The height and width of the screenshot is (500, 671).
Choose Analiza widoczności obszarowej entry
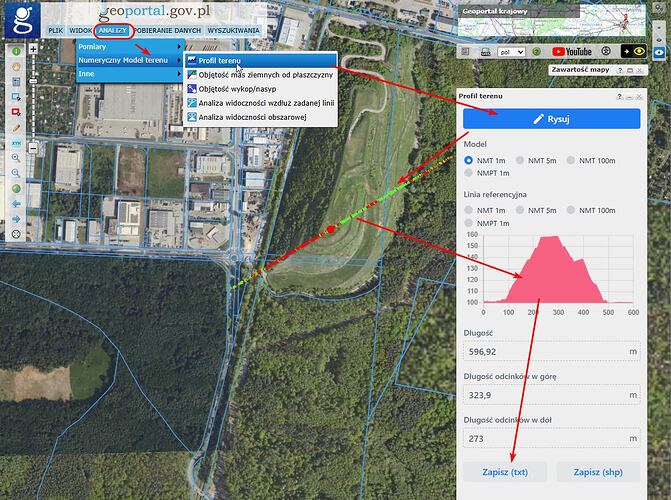pyautogui.click(x=261, y=117)
